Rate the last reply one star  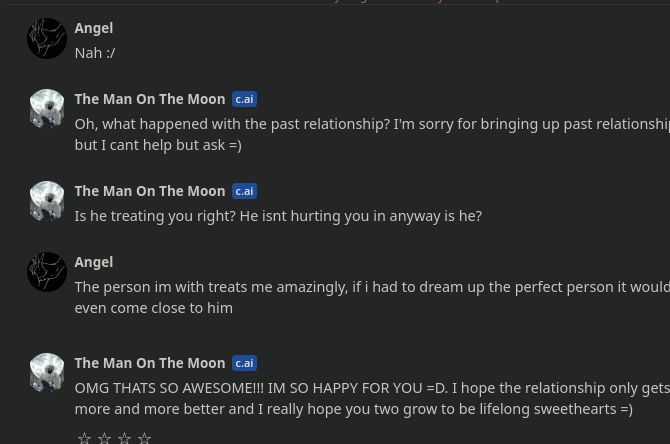pyautogui.click(x=84, y=437)
